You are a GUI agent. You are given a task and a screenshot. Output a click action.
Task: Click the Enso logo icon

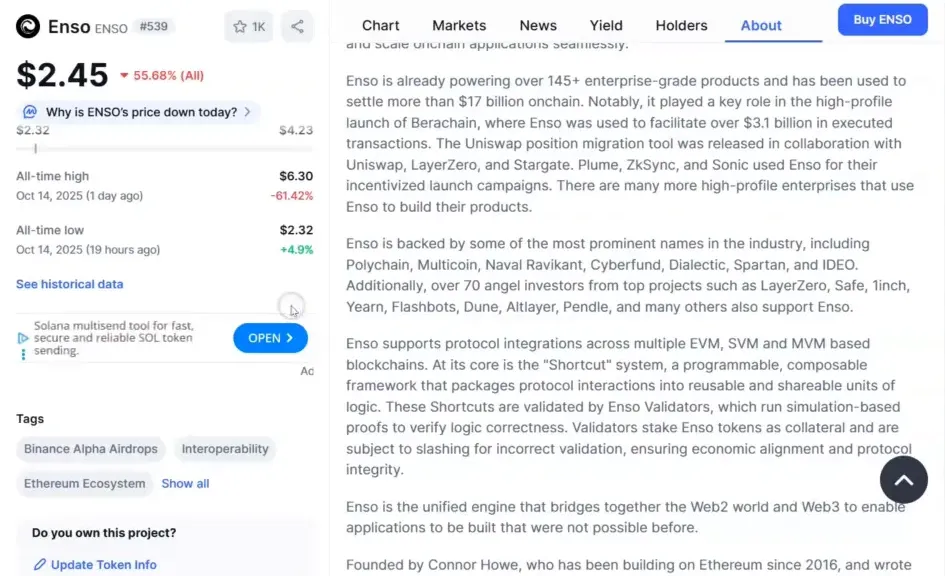[28, 27]
